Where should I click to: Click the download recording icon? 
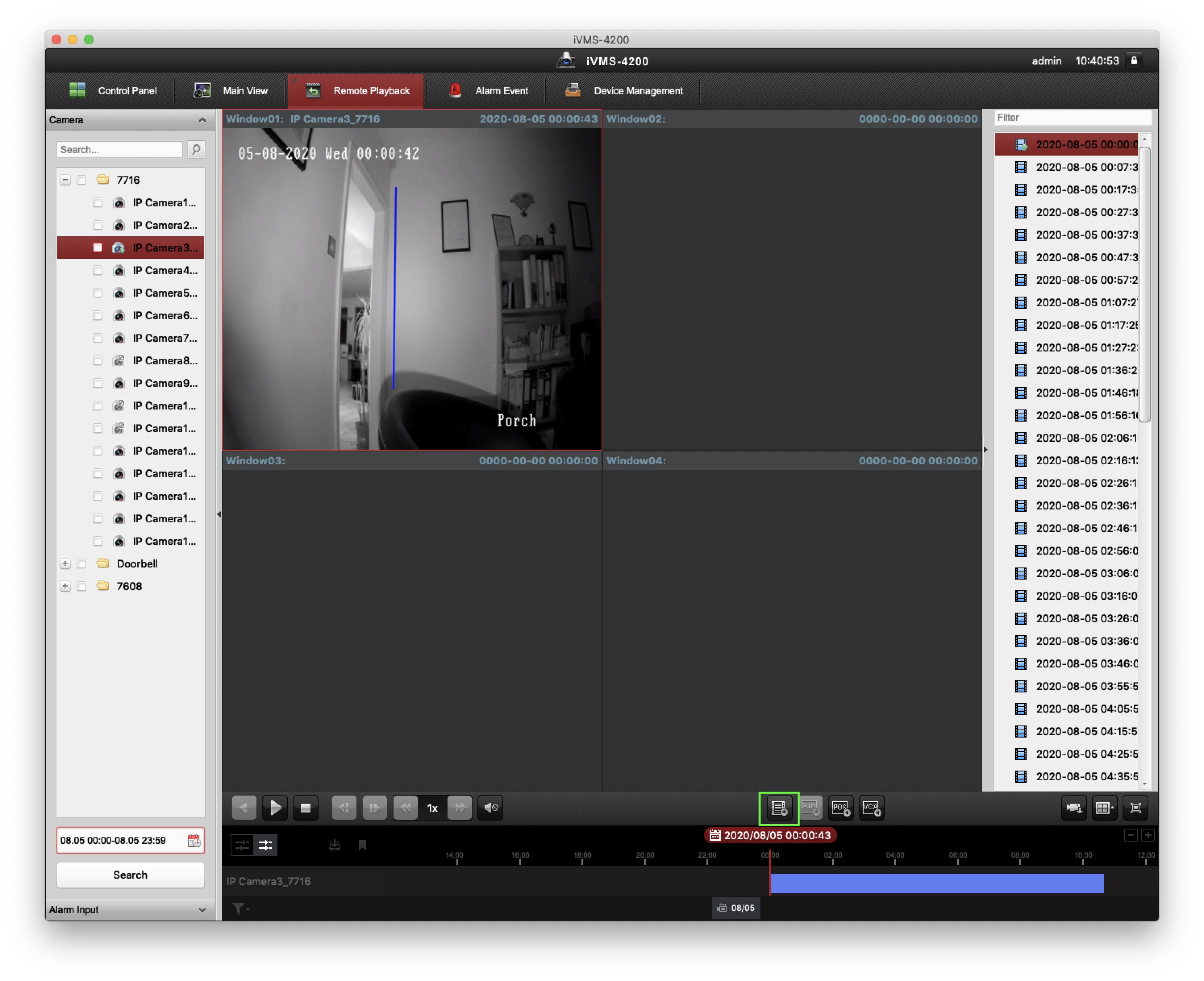point(335,844)
